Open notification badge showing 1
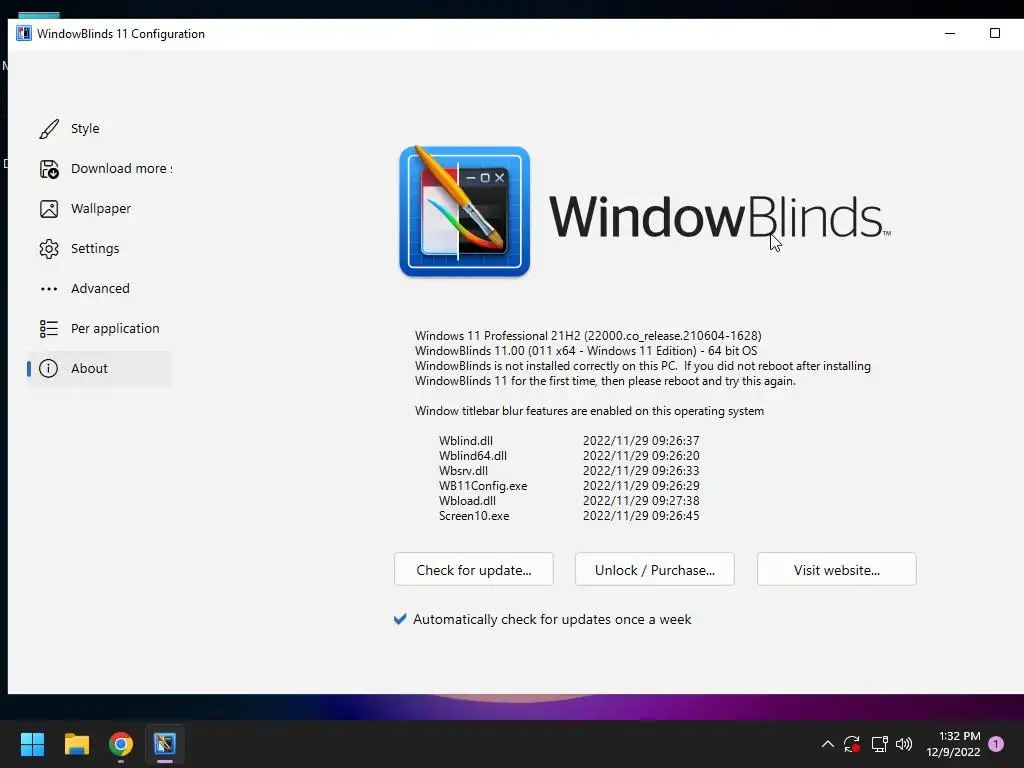The image size is (1024, 768). click(996, 744)
